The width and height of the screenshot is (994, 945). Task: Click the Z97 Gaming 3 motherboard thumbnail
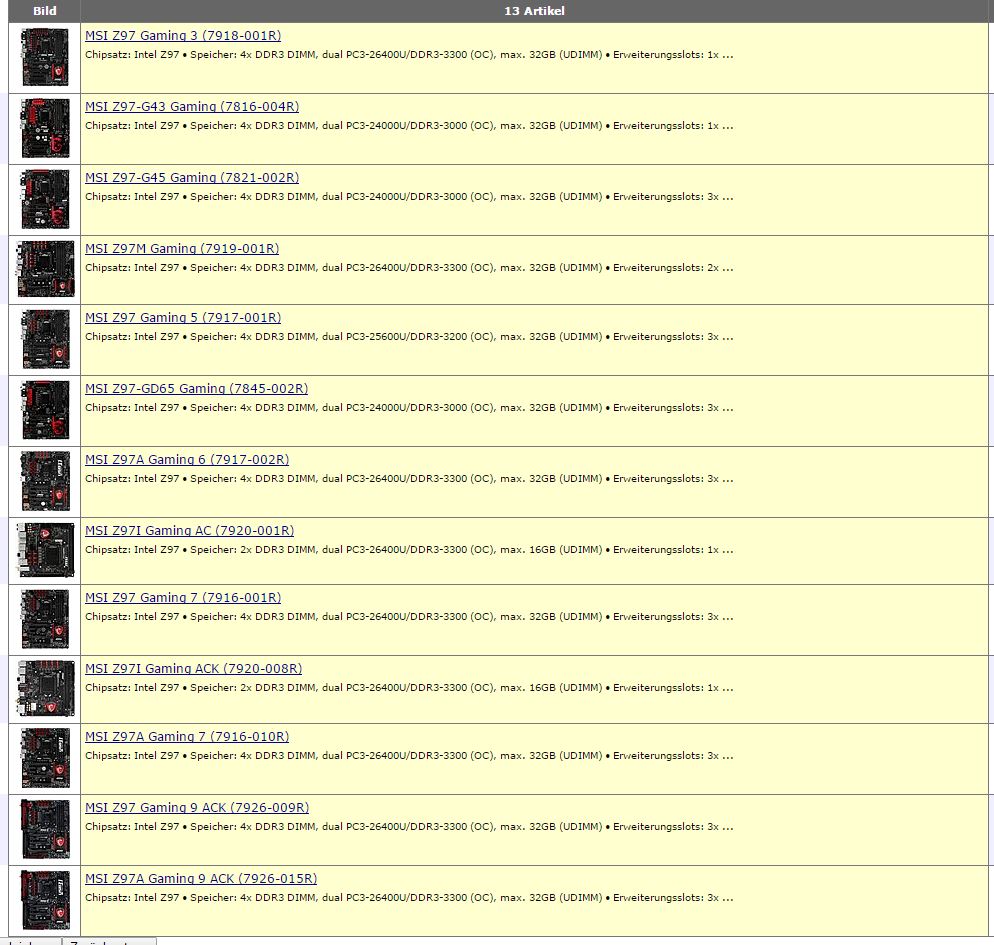(x=45, y=58)
